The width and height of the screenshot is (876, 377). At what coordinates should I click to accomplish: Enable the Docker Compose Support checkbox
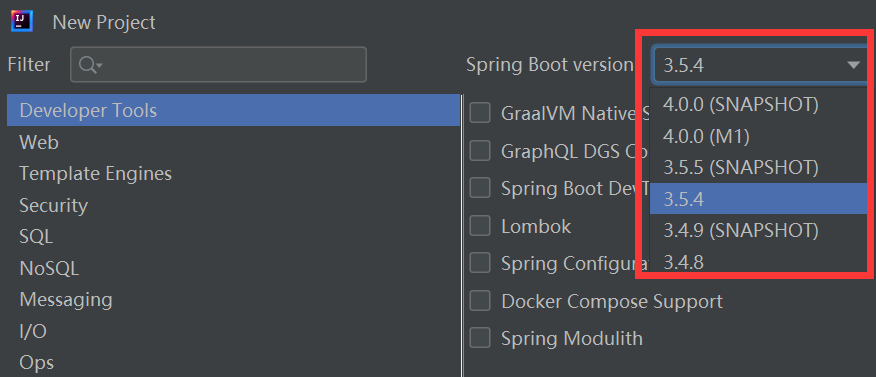point(479,300)
